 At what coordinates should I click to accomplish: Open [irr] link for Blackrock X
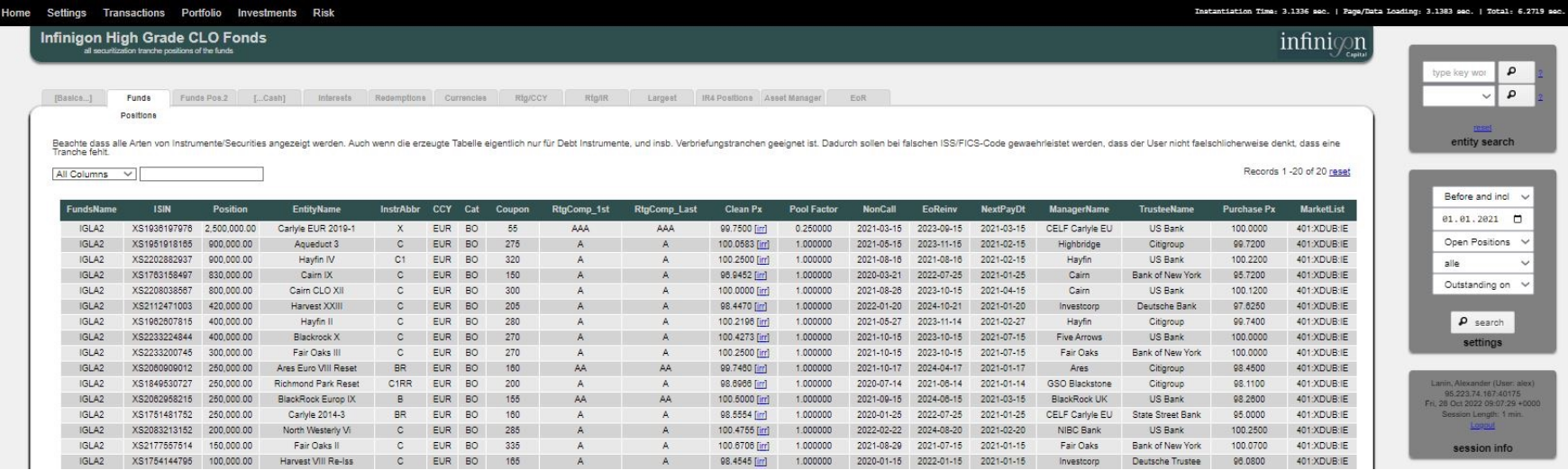point(762,337)
